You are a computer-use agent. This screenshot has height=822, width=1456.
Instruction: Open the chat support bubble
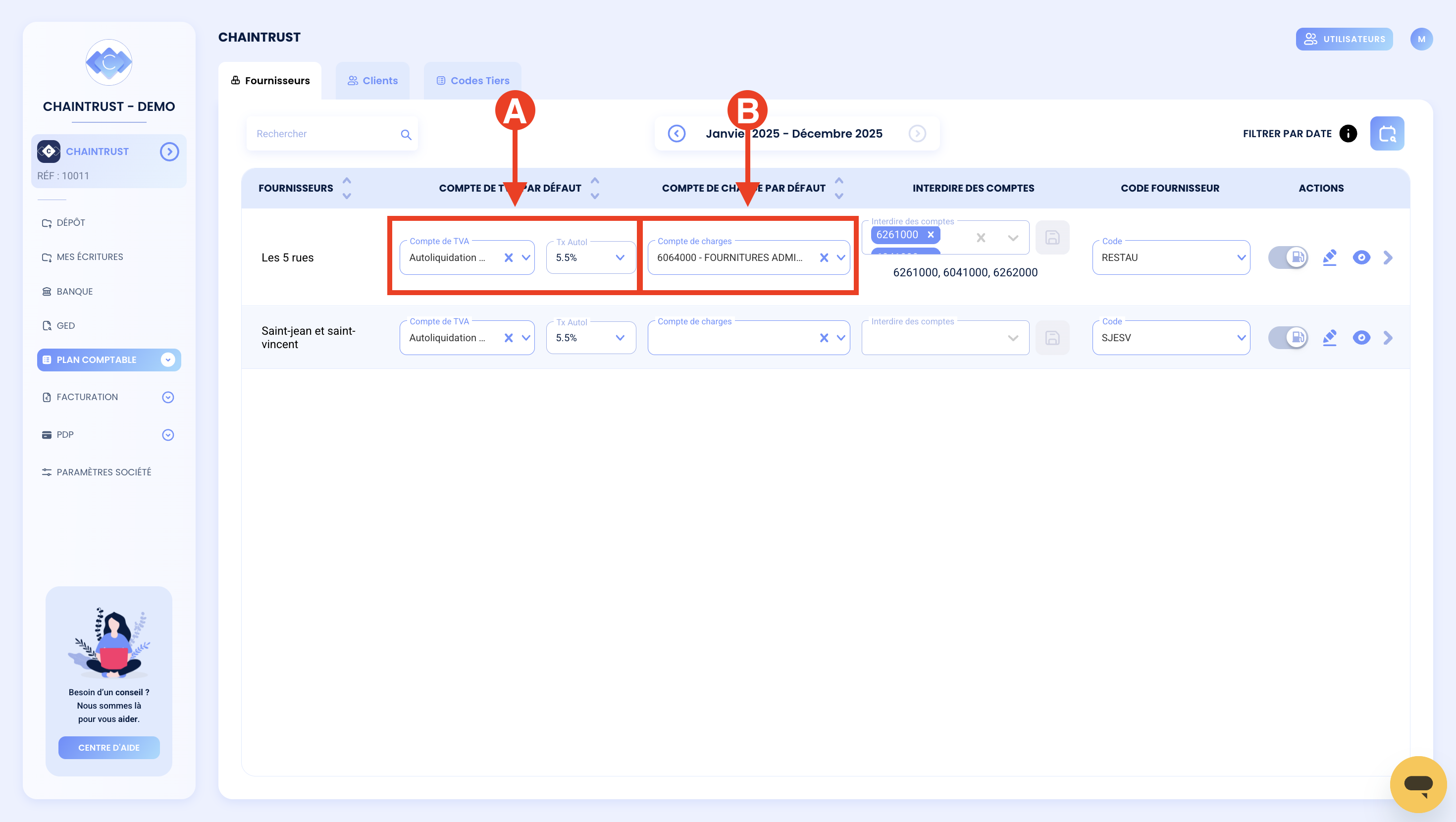1418,784
